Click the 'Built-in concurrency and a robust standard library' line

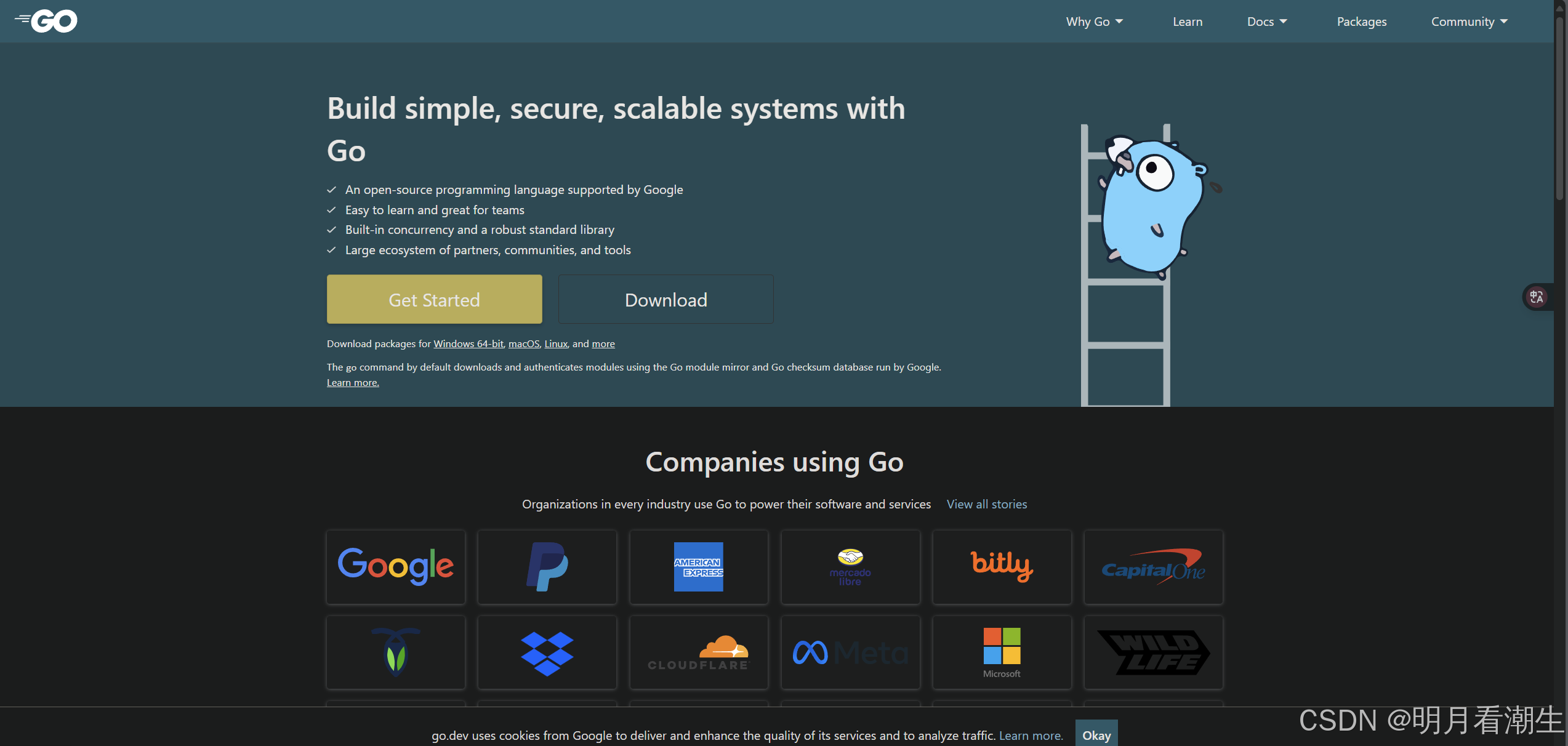click(480, 230)
